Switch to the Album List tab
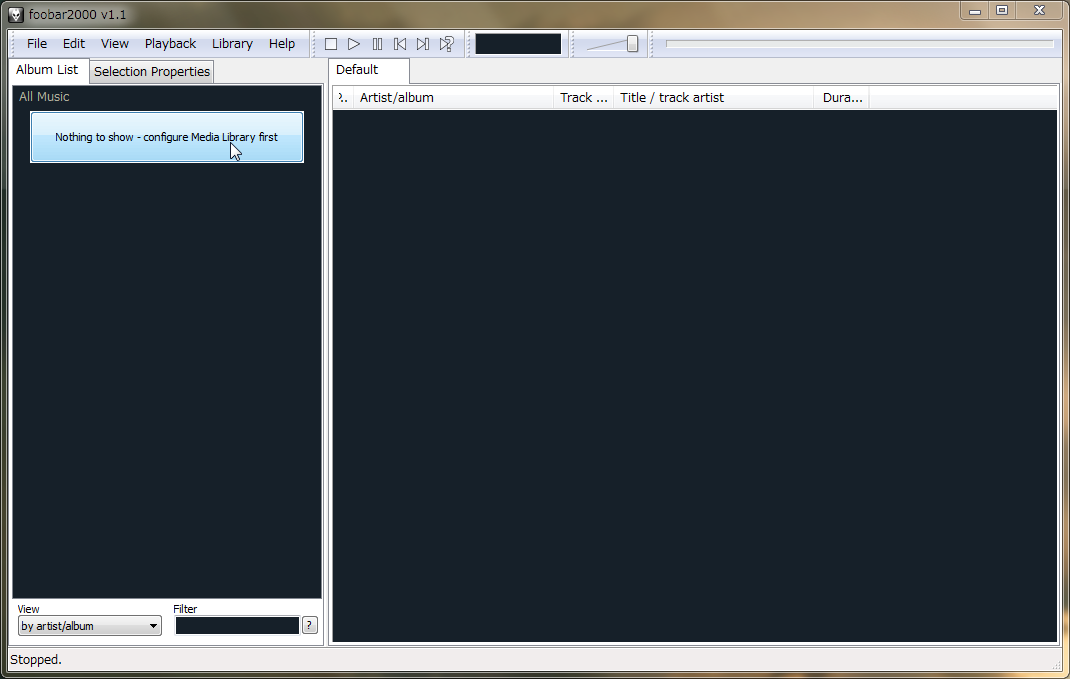The image size is (1070, 679). point(48,70)
